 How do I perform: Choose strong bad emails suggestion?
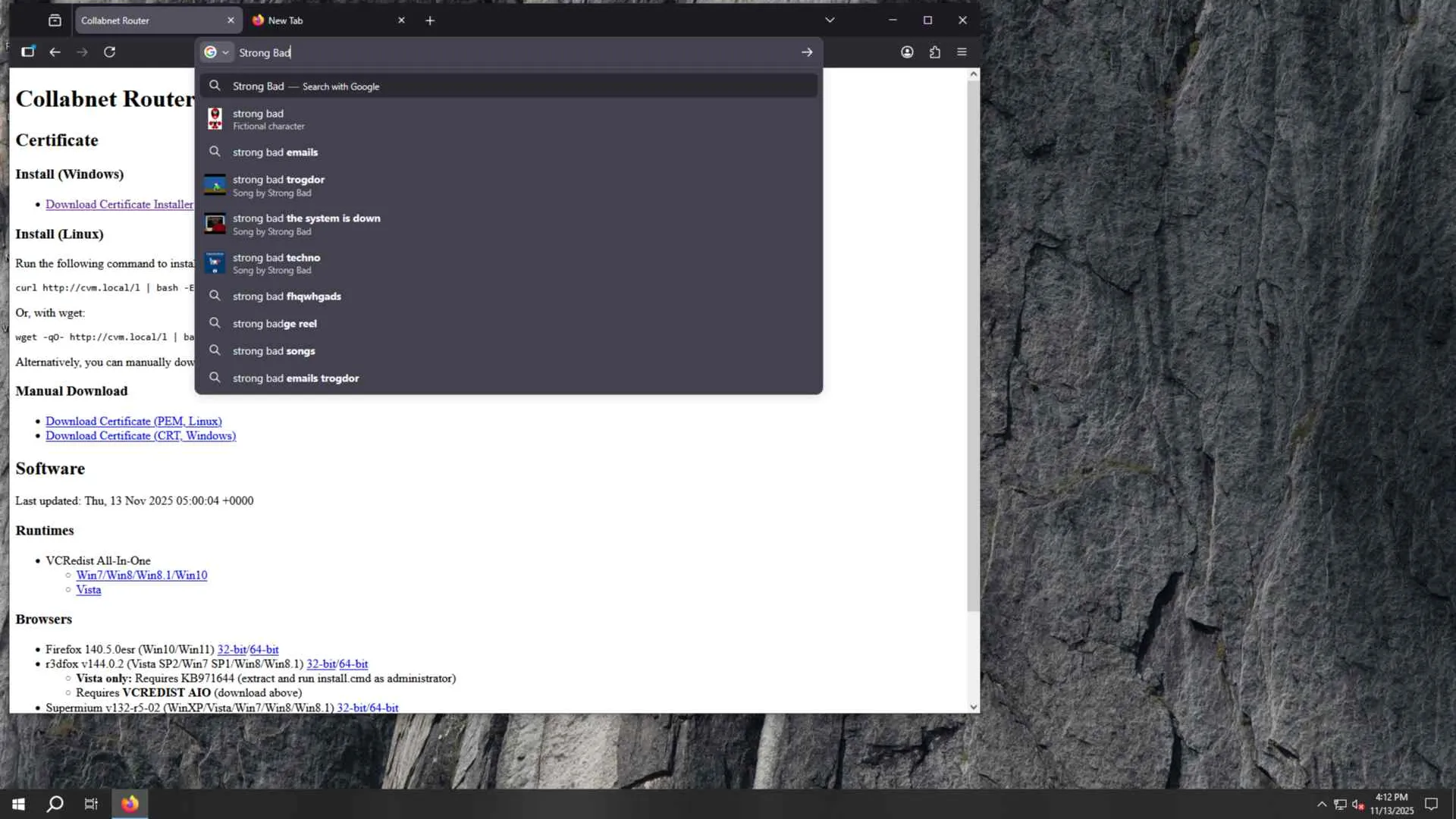(275, 152)
